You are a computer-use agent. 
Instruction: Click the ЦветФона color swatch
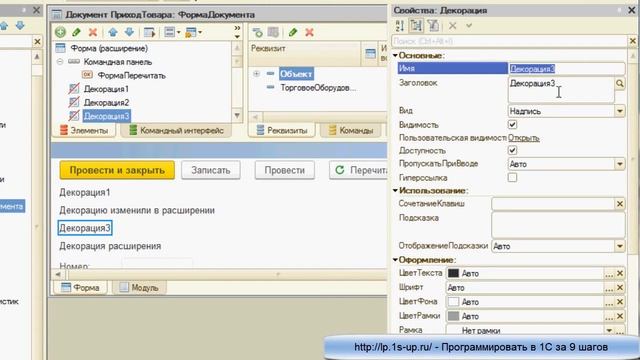click(453, 302)
